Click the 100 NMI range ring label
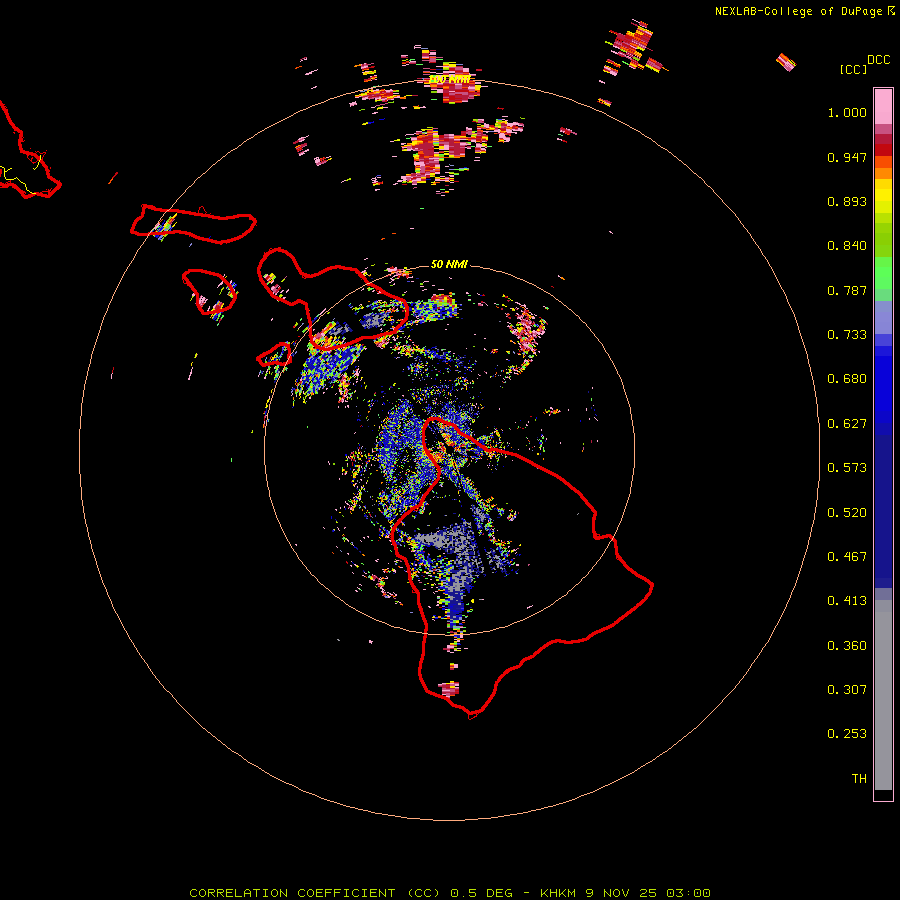This screenshot has width=900, height=900. pos(449,80)
